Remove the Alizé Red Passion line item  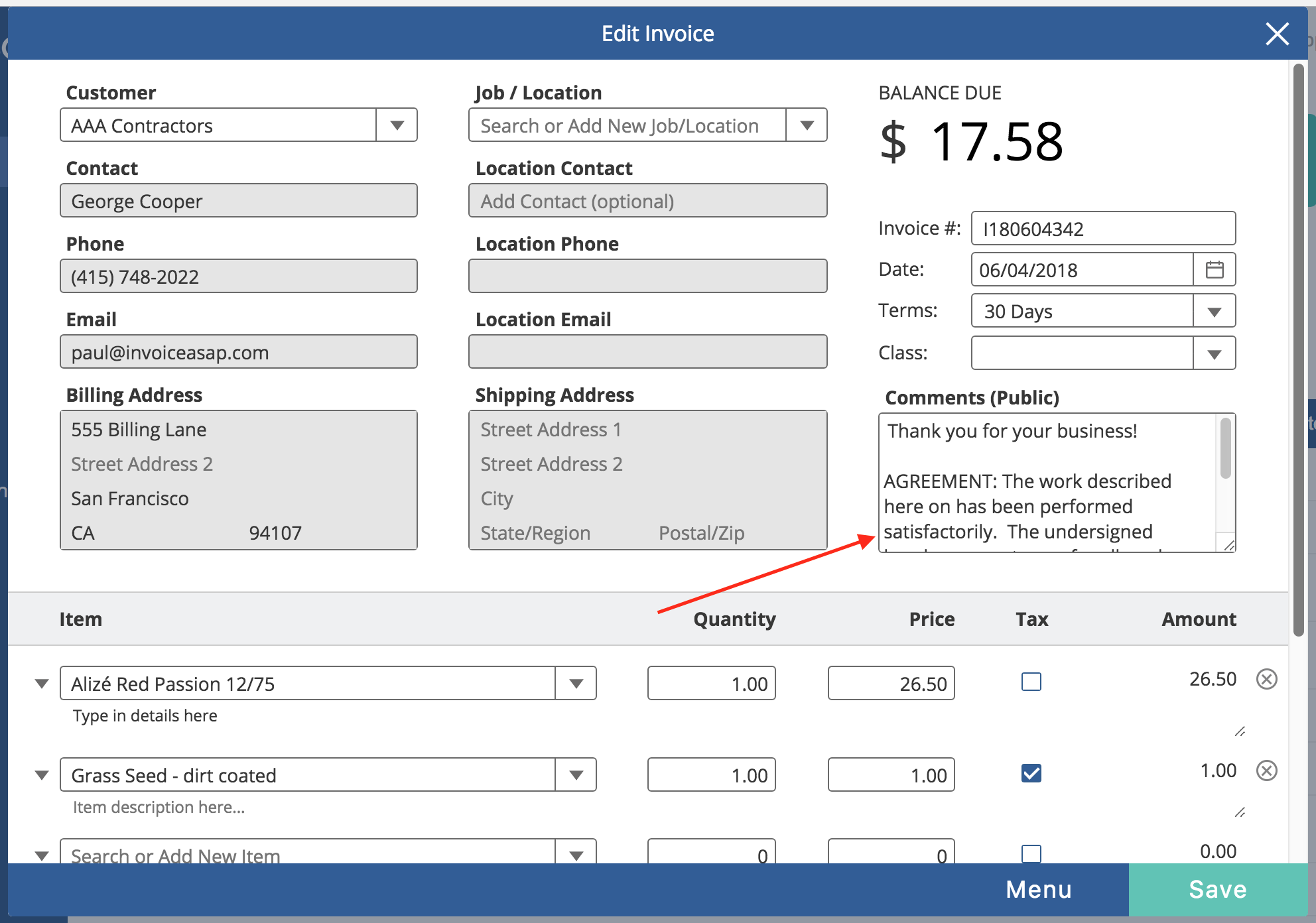pyautogui.click(x=1268, y=679)
